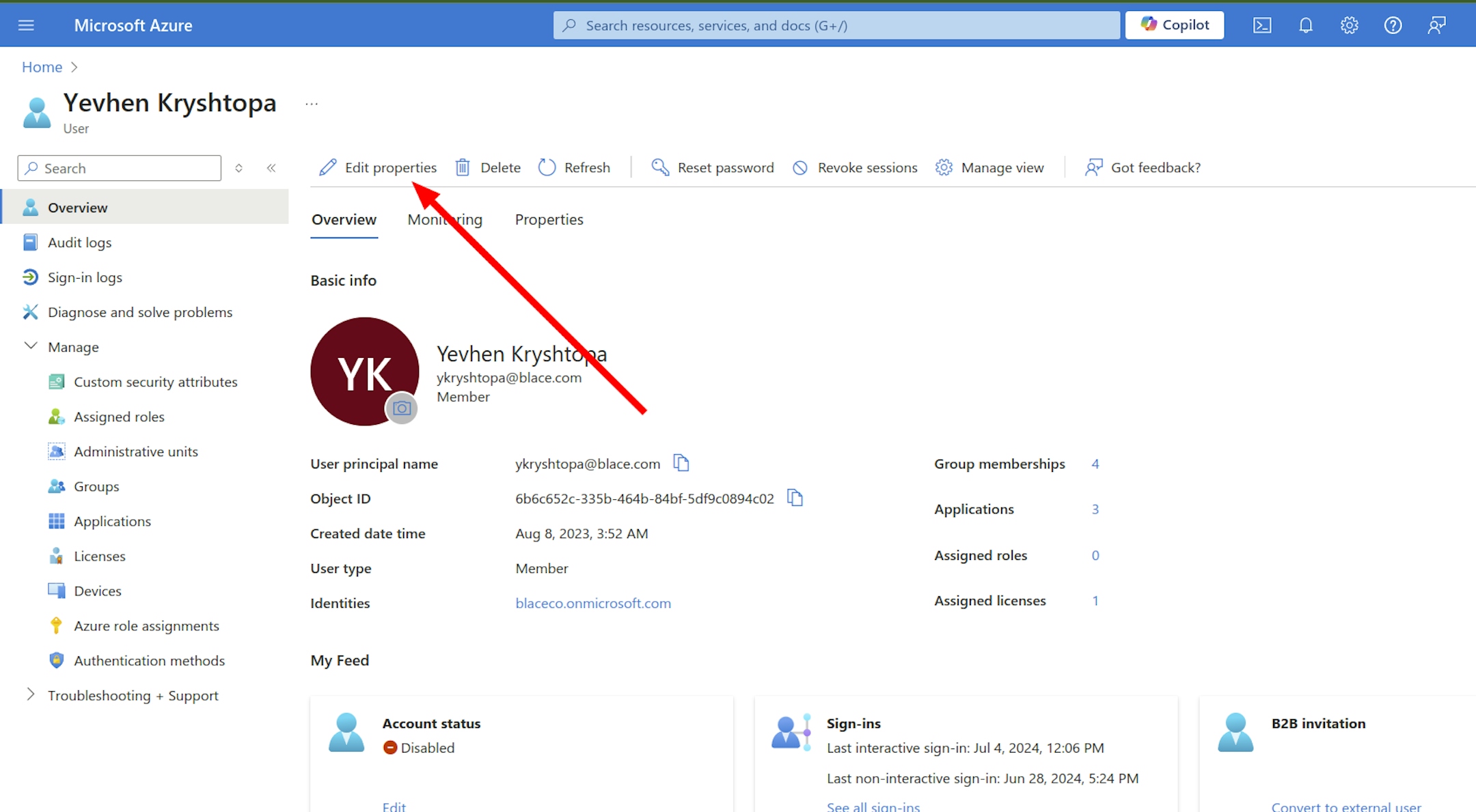Click the sidebar expand/collapse sort arrows
Viewport: 1476px width, 812px height.
(238, 168)
